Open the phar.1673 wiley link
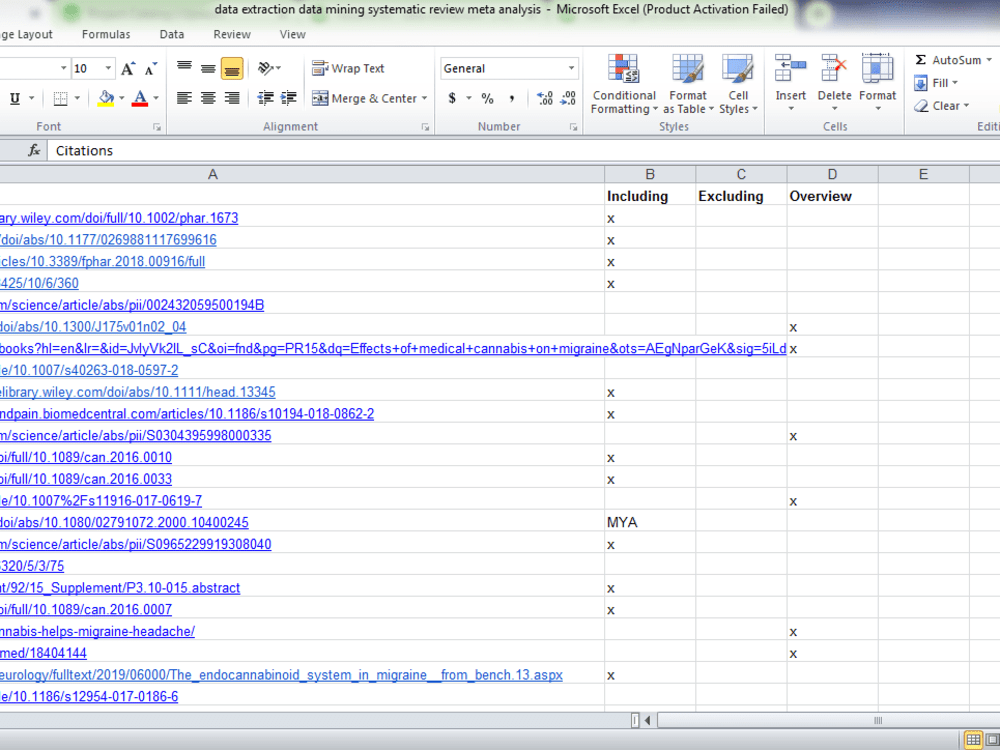 point(119,218)
